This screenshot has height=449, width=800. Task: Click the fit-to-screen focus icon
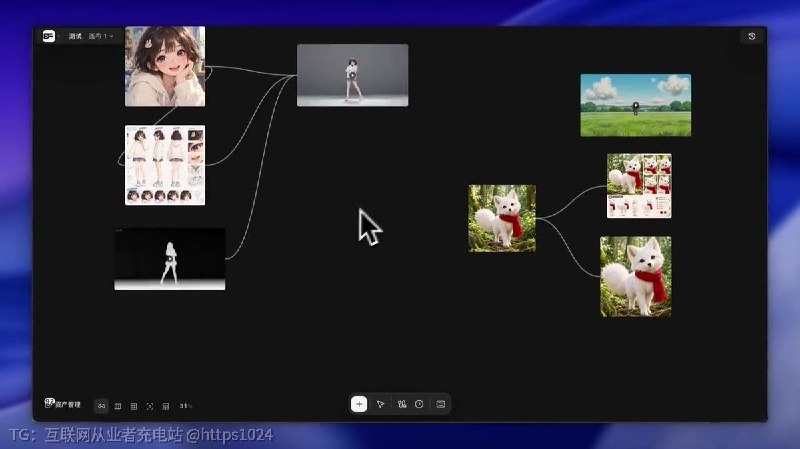click(x=150, y=406)
